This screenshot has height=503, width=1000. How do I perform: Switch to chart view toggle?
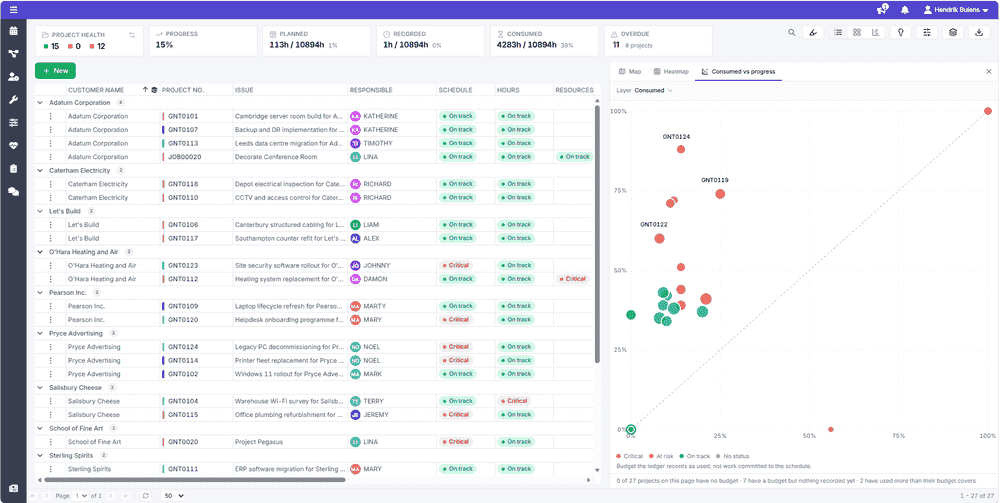pyautogui.click(x=876, y=33)
